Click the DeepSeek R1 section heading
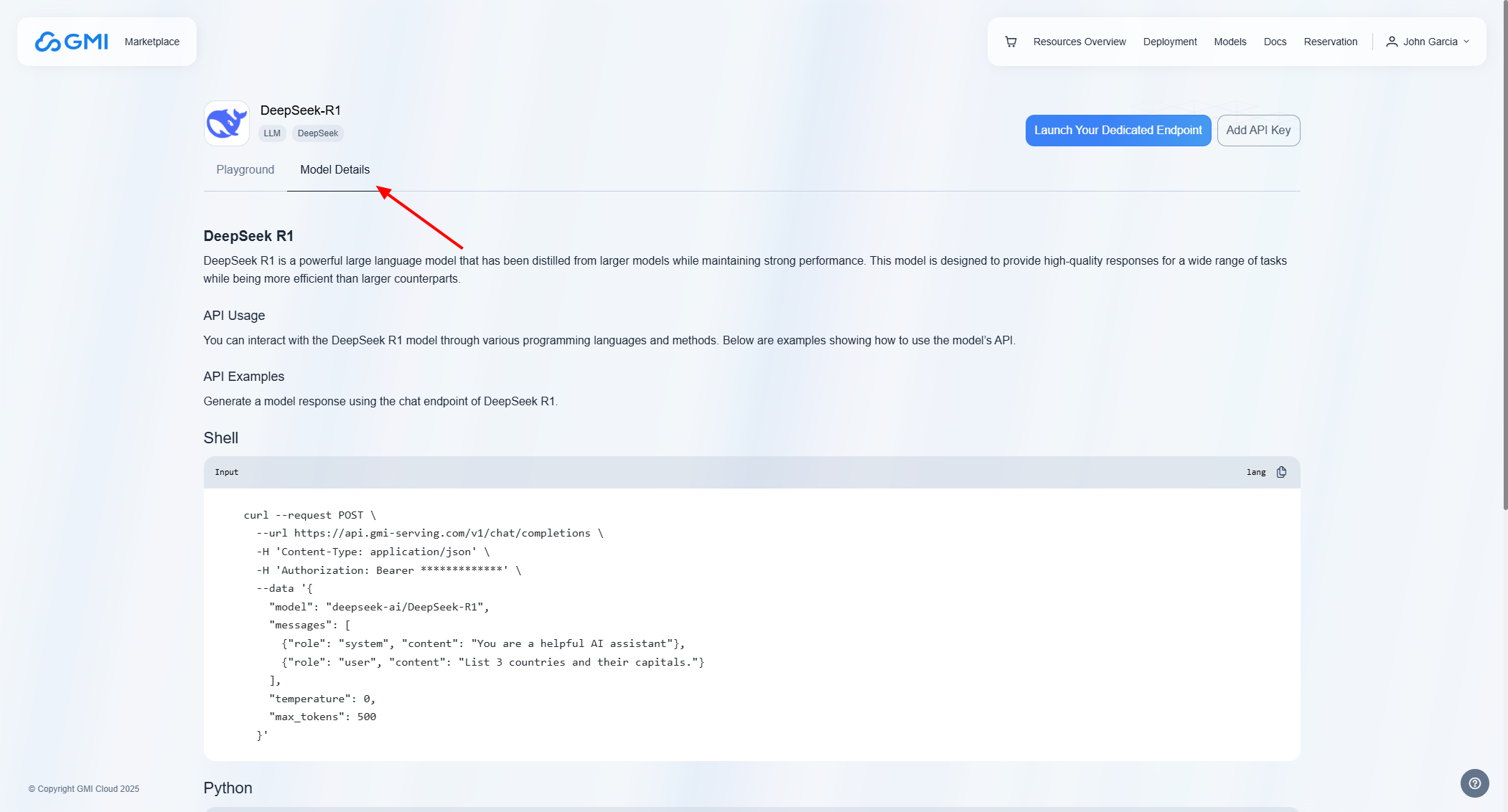Image resolution: width=1508 pixels, height=812 pixels. (x=248, y=236)
